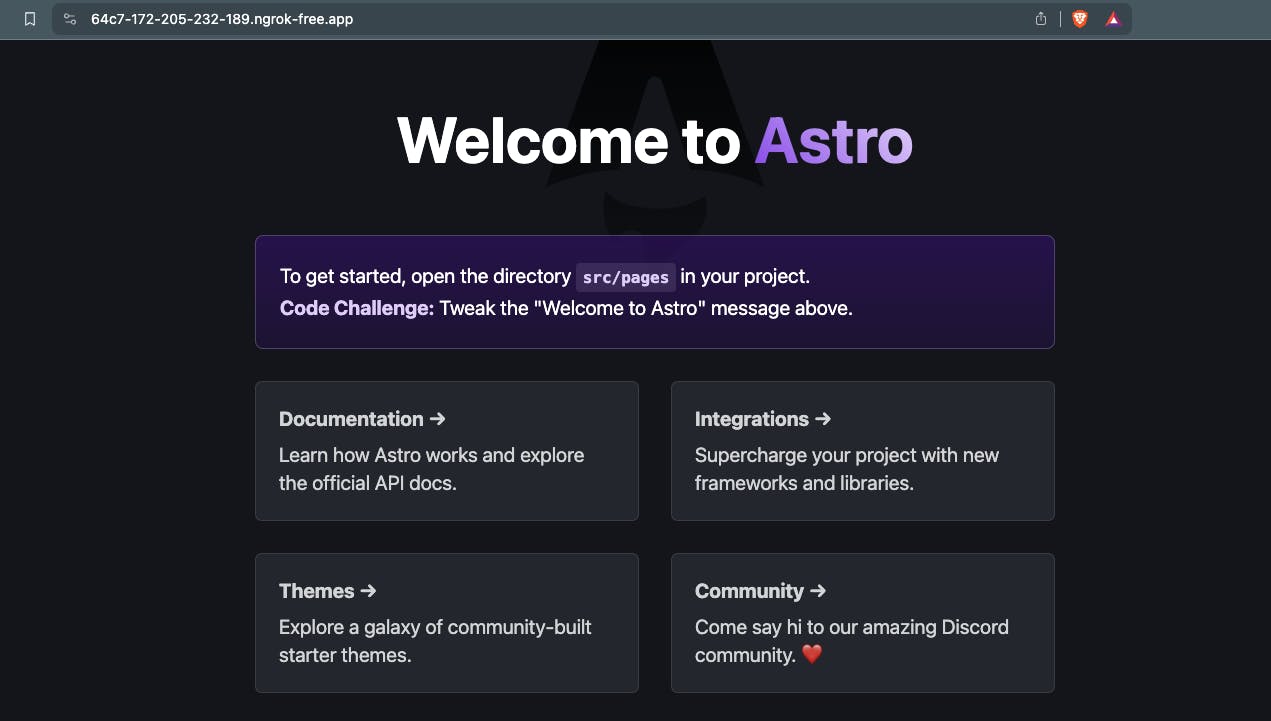This screenshot has height=721, width=1271.
Task: Click the bookmark icon beside the address bar
Action: pyautogui.click(x=30, y=19)
